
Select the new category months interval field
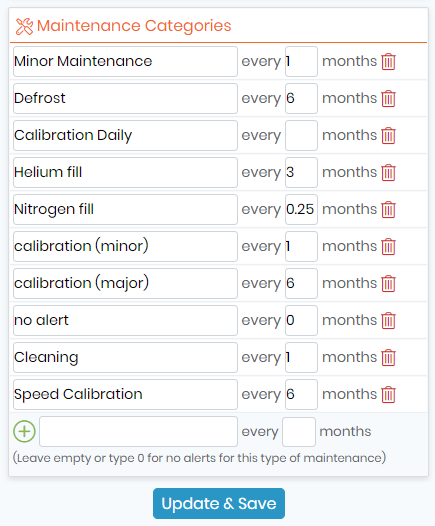click(x=299, y=432)
